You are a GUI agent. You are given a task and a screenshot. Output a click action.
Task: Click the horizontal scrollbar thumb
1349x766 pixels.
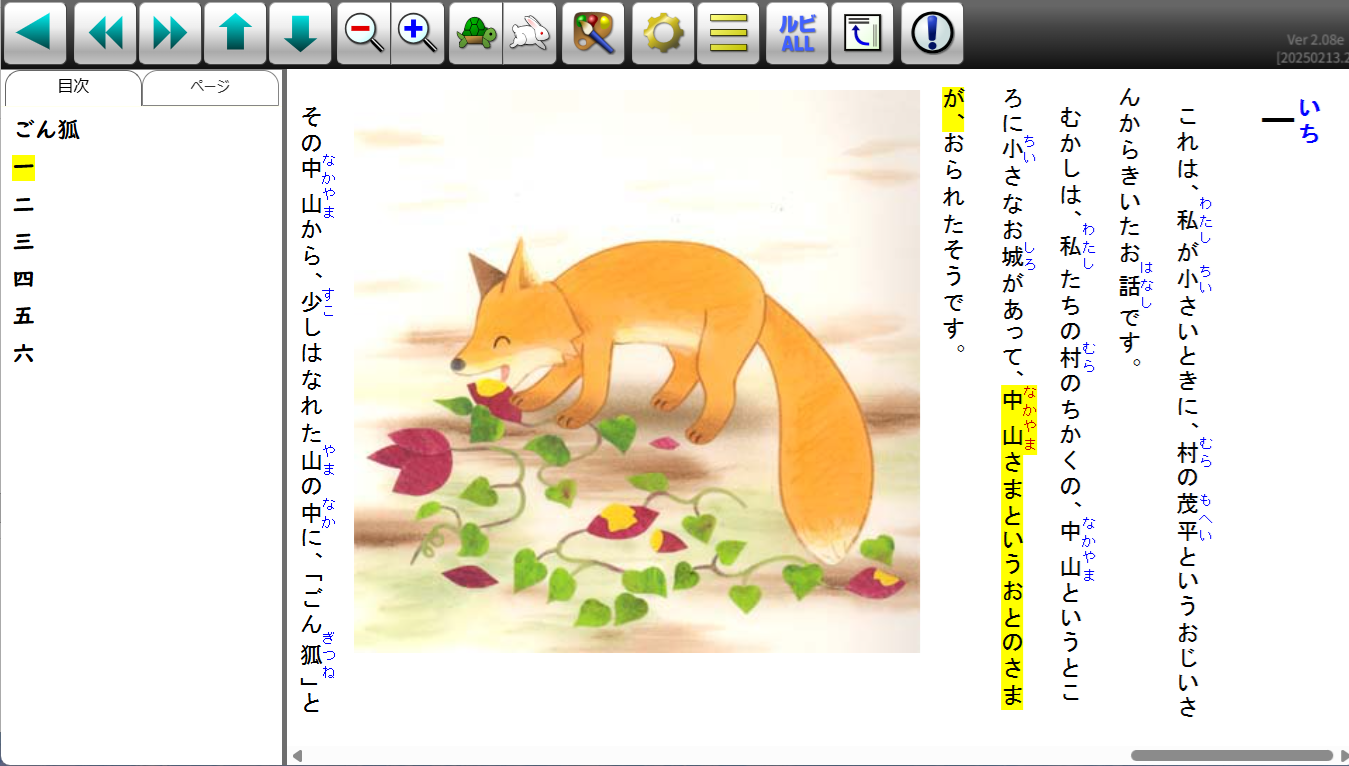tap(1231, 755)
